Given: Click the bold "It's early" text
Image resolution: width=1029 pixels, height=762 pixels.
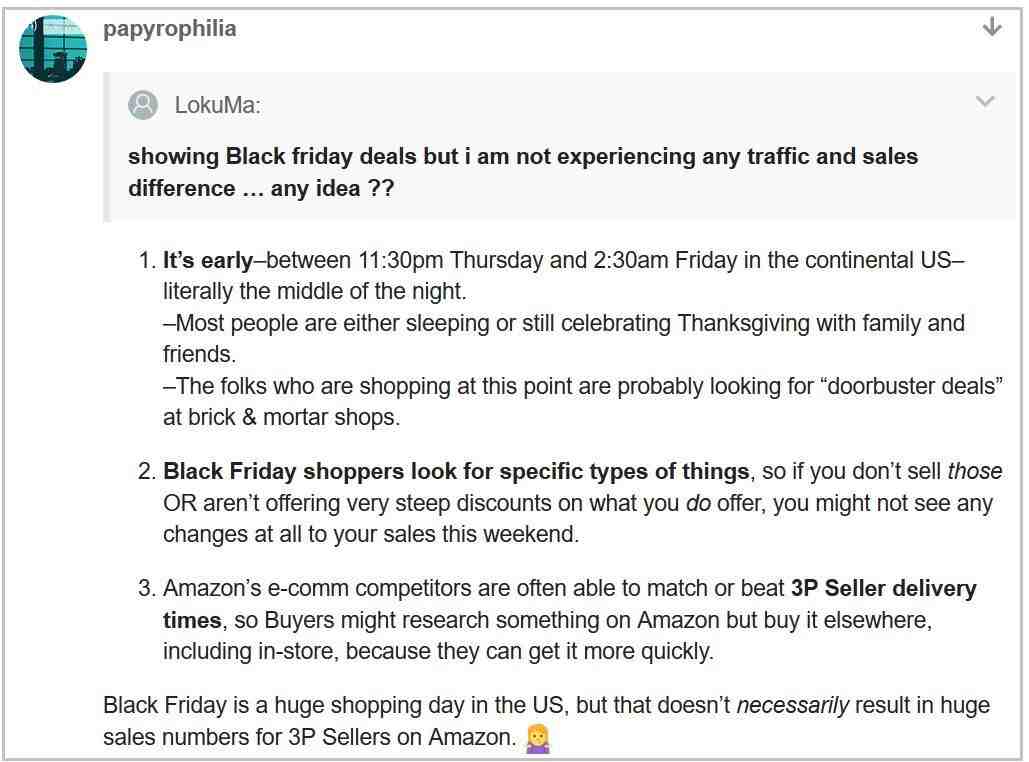Looking at the screenshot, I should coord(208,260).
